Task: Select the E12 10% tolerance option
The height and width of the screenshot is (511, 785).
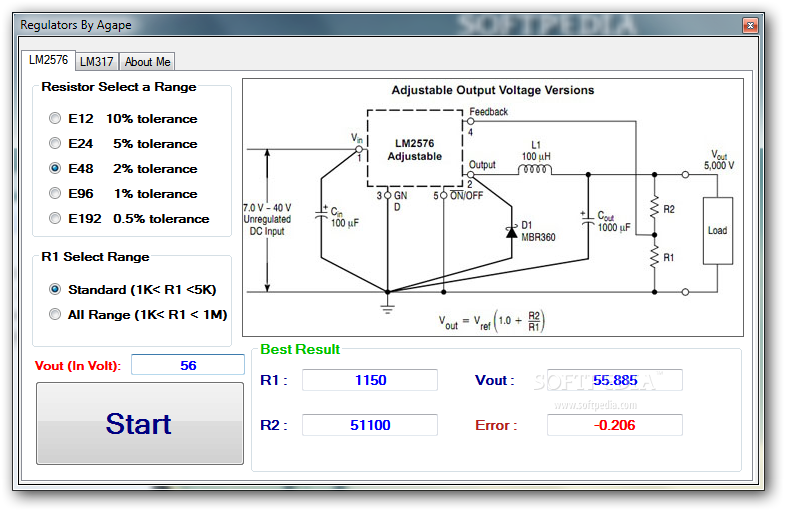Action: pos(123,119)
